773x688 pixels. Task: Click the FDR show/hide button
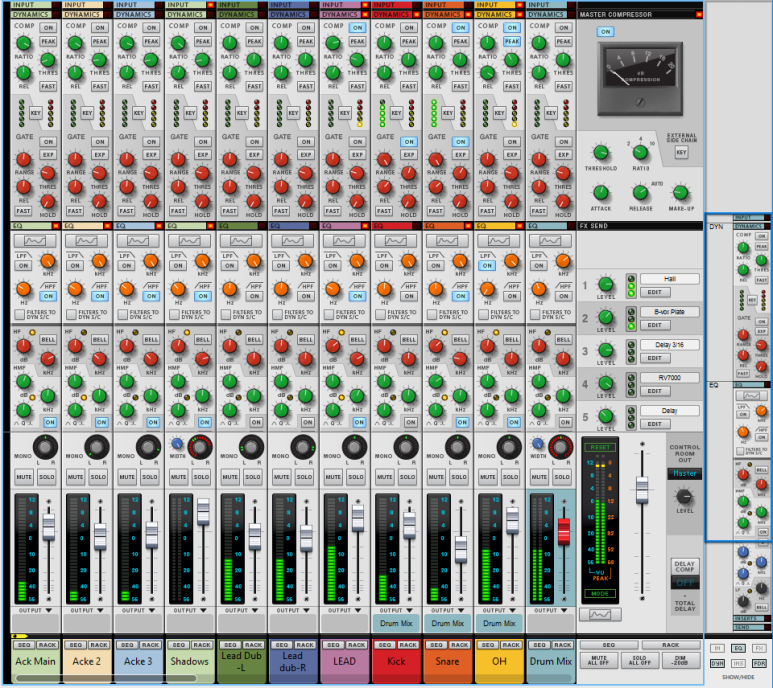click(757, 663)
